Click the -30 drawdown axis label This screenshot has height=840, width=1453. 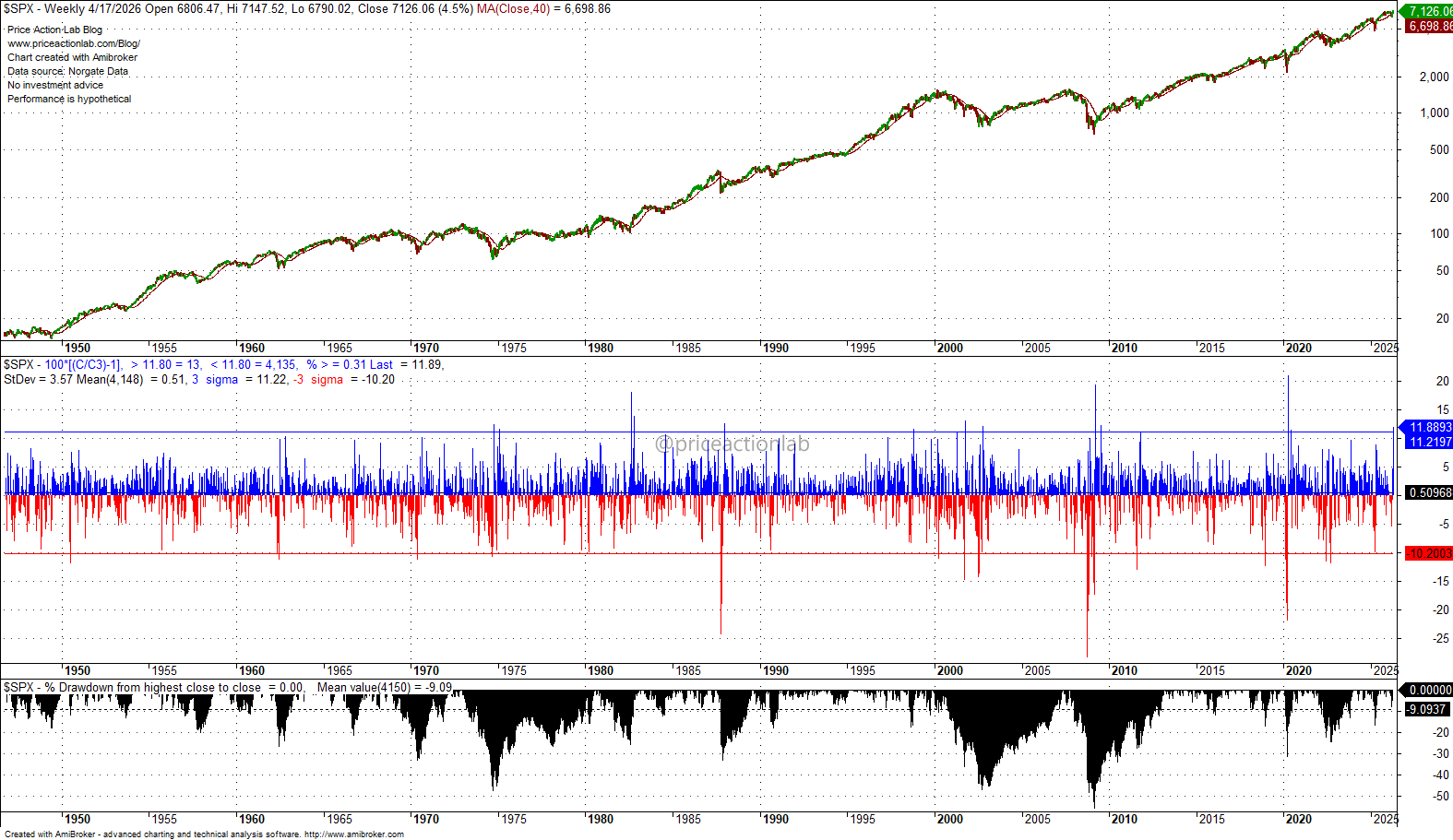1440,753
